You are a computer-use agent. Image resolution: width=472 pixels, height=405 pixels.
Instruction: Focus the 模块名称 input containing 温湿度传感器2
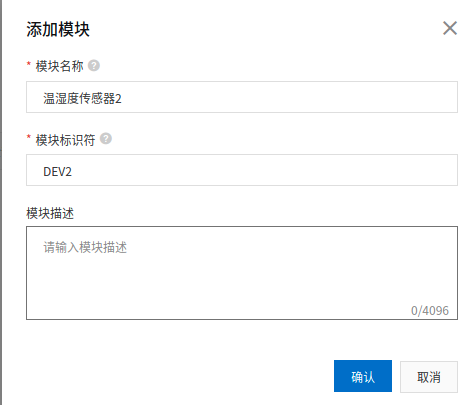tap(242, 97)
